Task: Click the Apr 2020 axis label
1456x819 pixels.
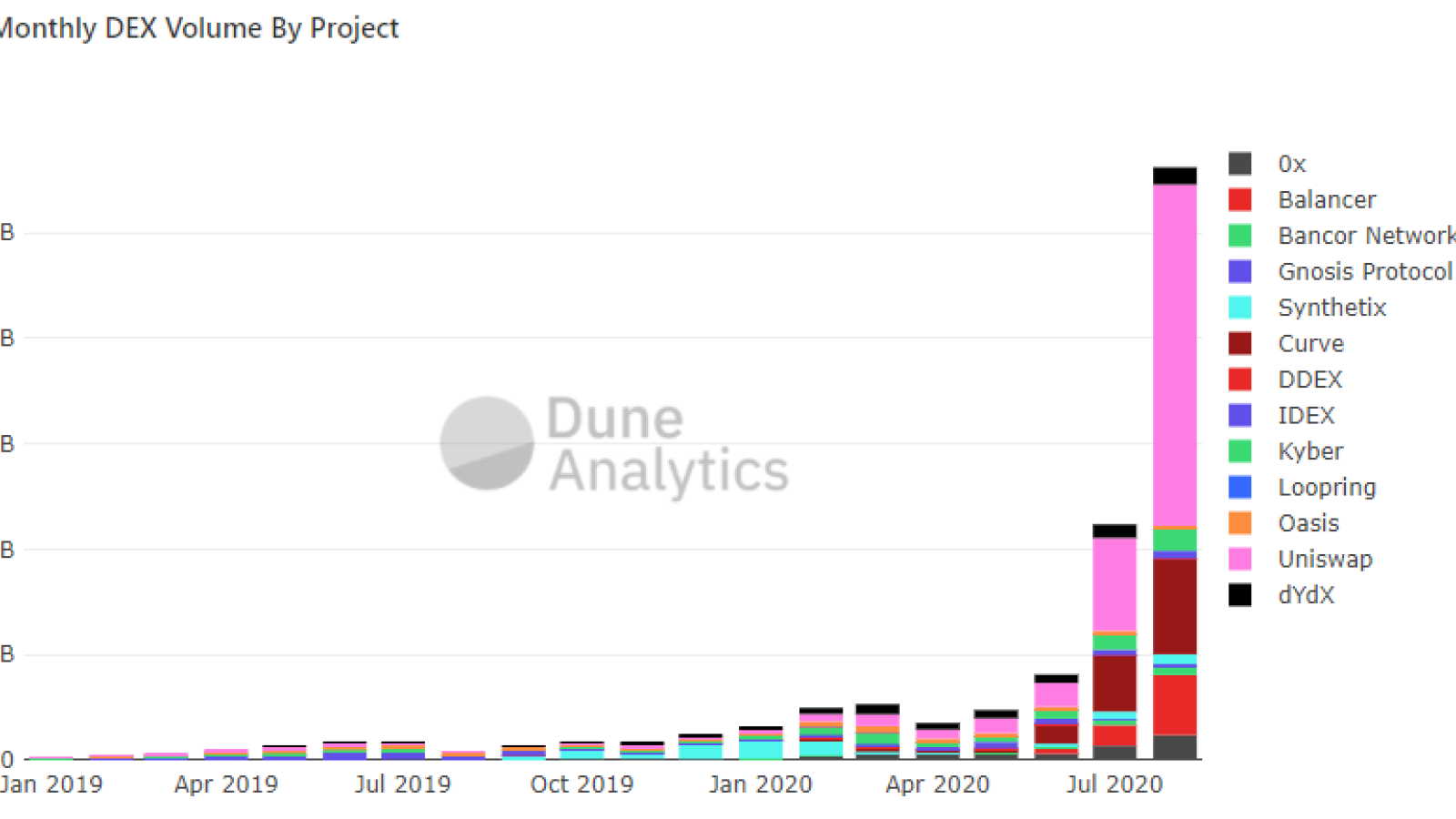Action: click(937, 784)
